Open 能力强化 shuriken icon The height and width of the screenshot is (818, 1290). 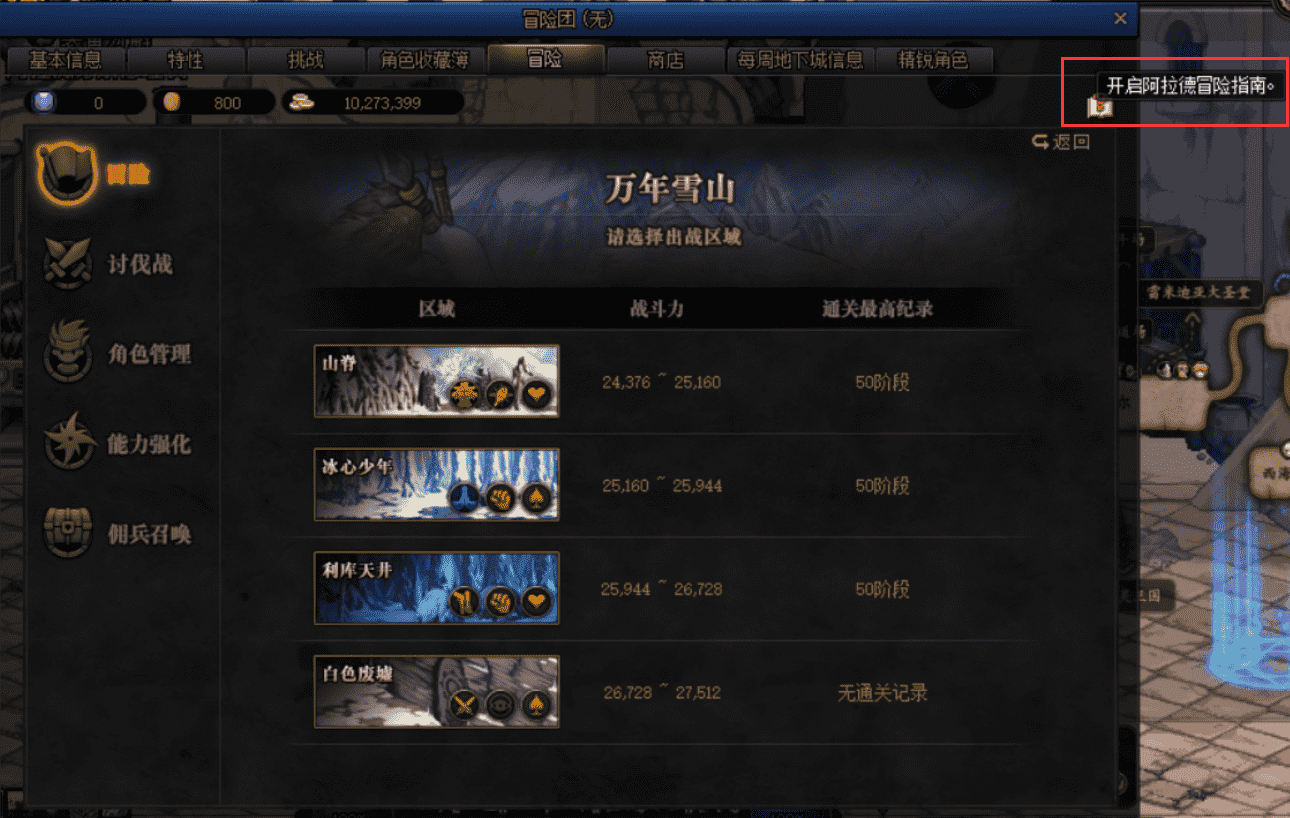[x=68, y=443]
